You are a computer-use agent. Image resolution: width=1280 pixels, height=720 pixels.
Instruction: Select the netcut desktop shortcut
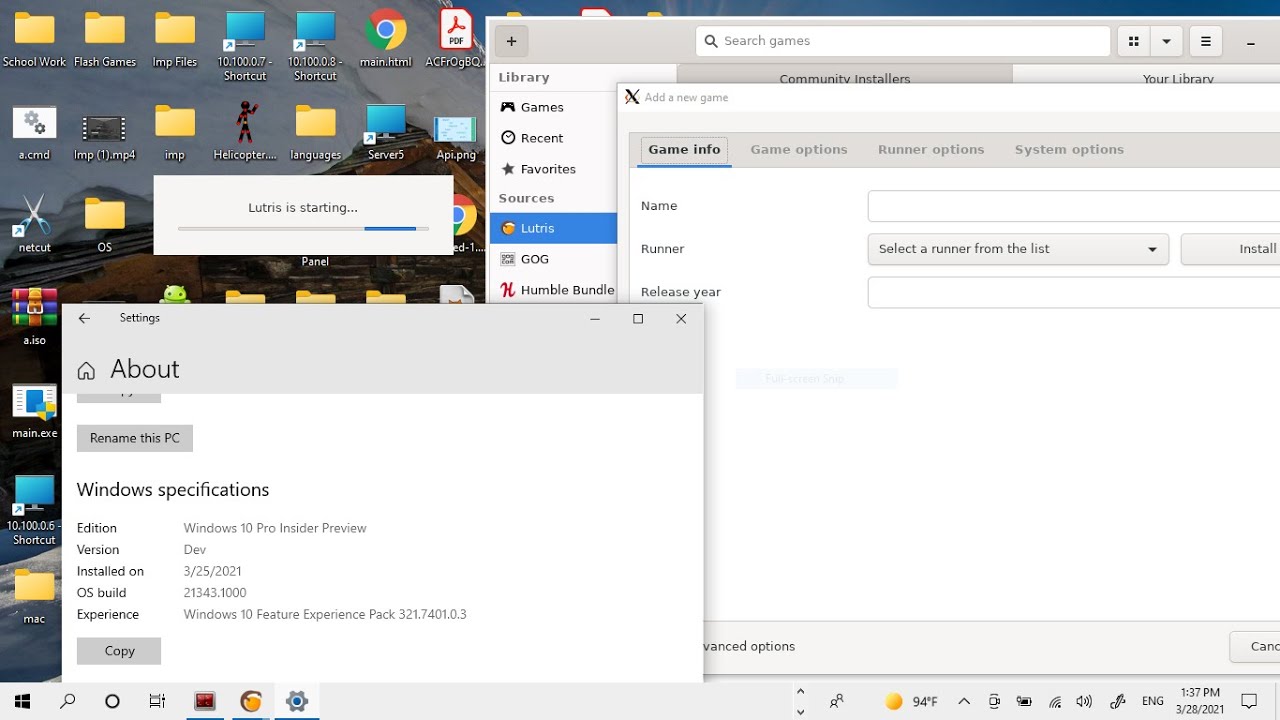pyautogui.click(x=34, y=224)
